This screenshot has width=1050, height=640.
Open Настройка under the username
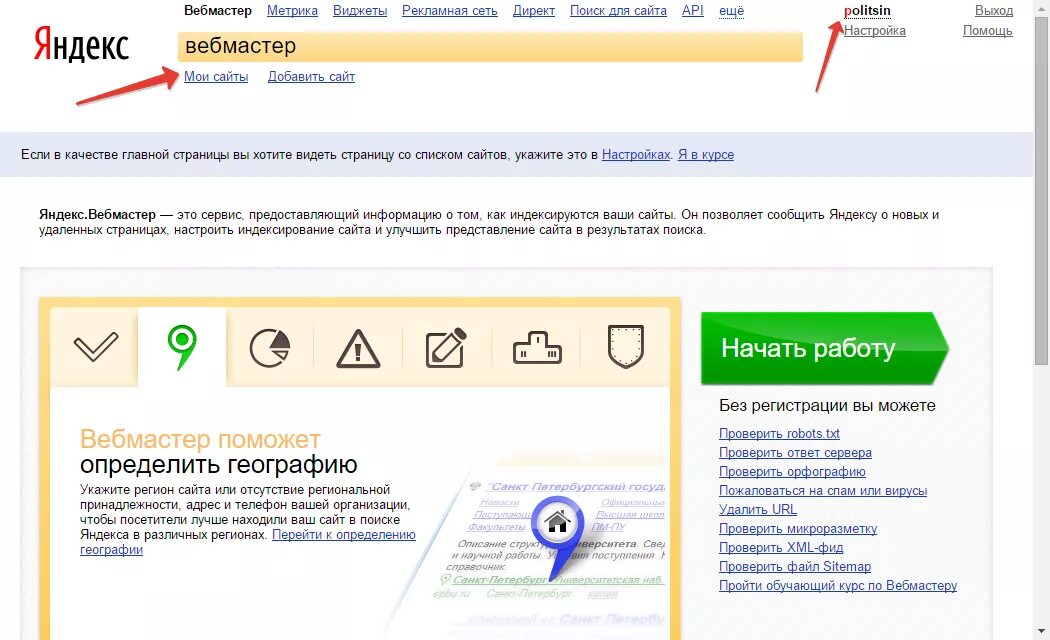click(x=875, y=31)
